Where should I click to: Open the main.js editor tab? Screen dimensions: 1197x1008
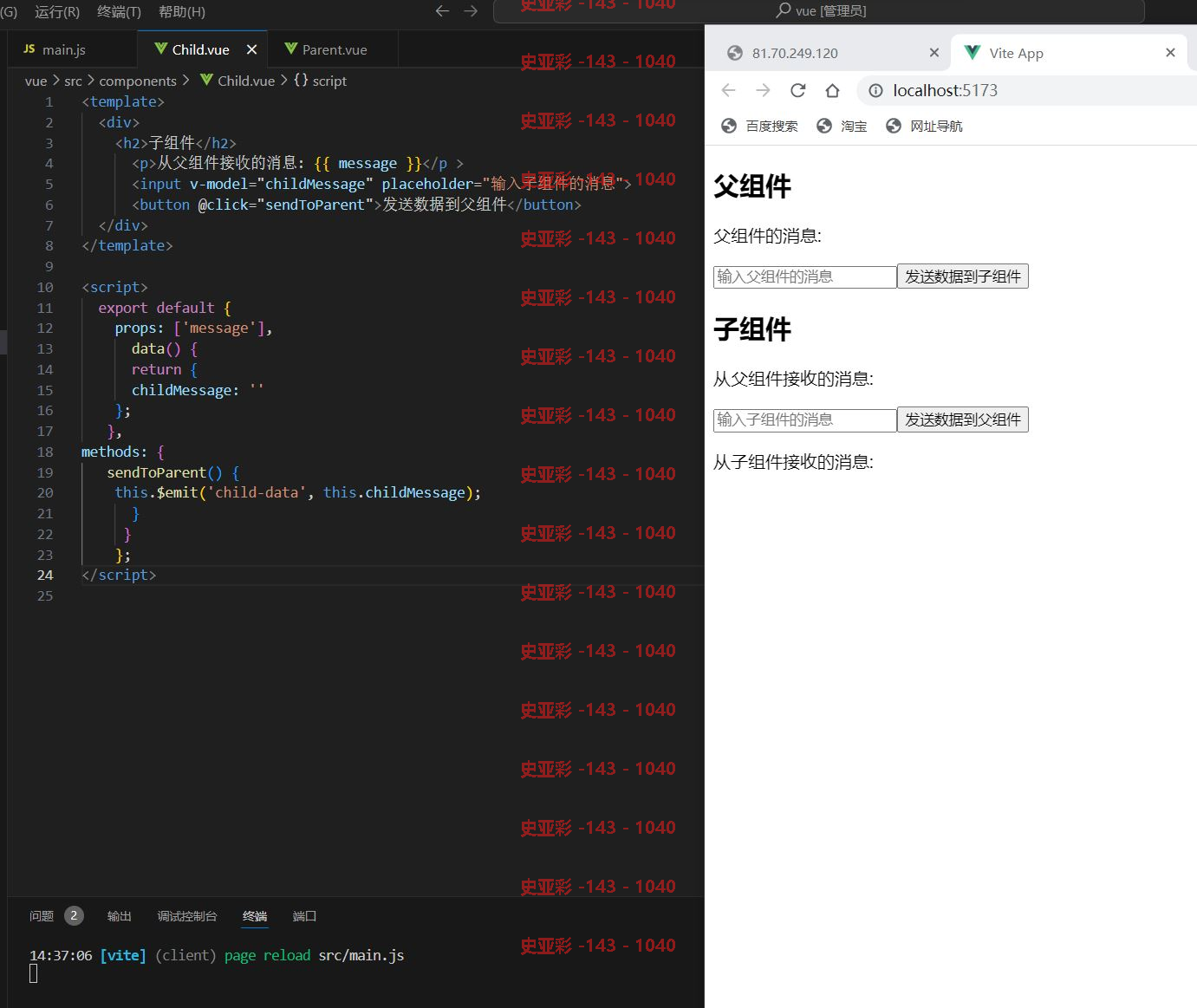pyautogui.click(x=73, y=49)
